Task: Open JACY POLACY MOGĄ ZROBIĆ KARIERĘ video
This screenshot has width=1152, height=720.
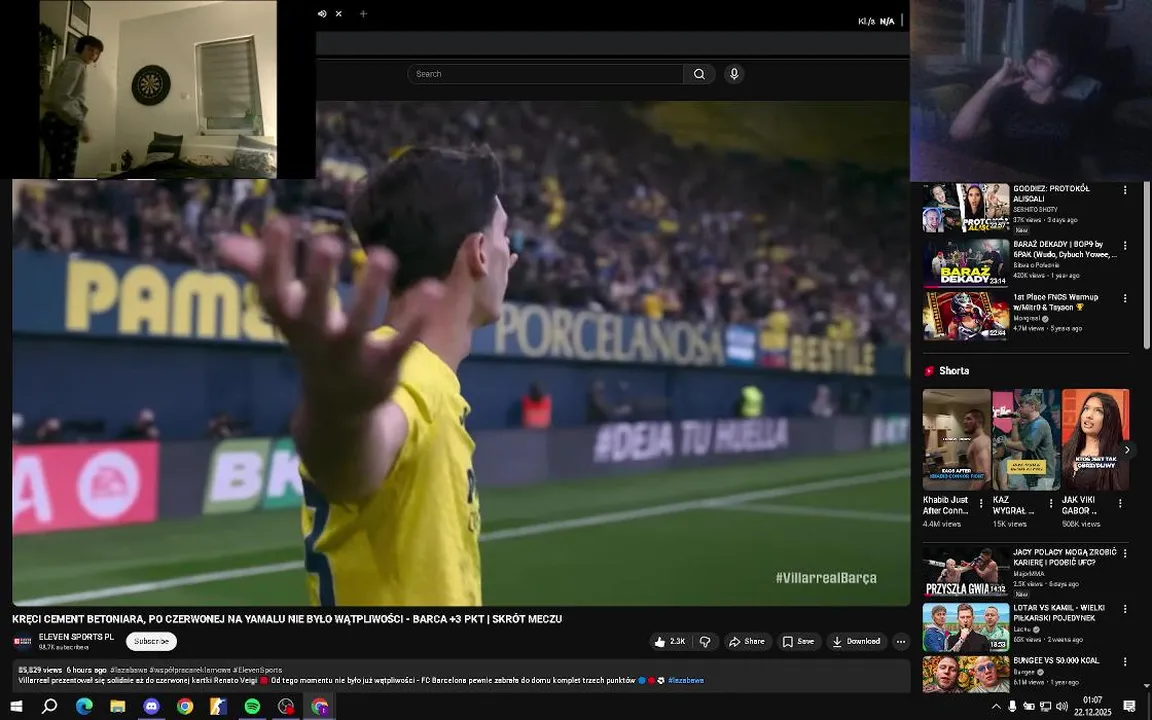Action: (x=965, y=572)
